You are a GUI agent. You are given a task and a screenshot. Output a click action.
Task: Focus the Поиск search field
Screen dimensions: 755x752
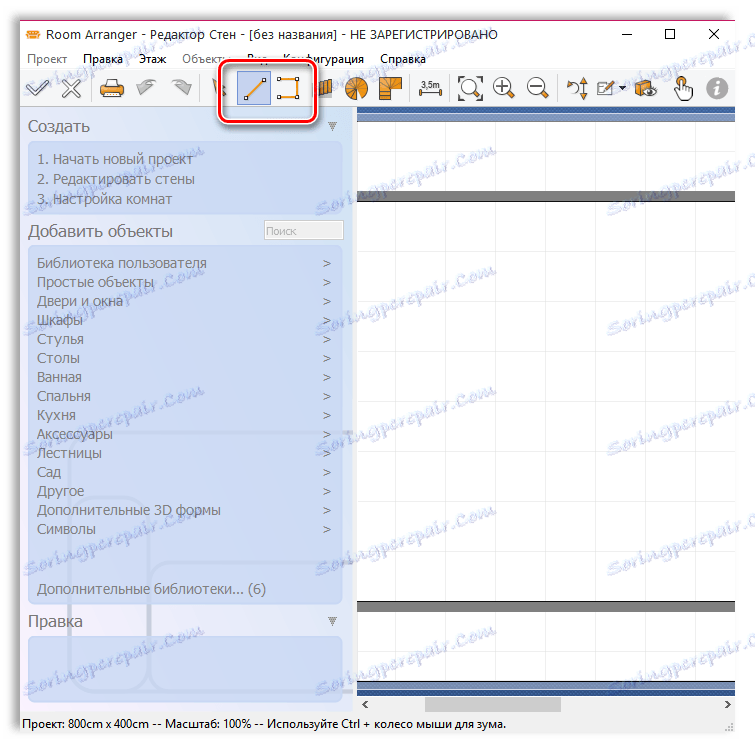point(304,231)
